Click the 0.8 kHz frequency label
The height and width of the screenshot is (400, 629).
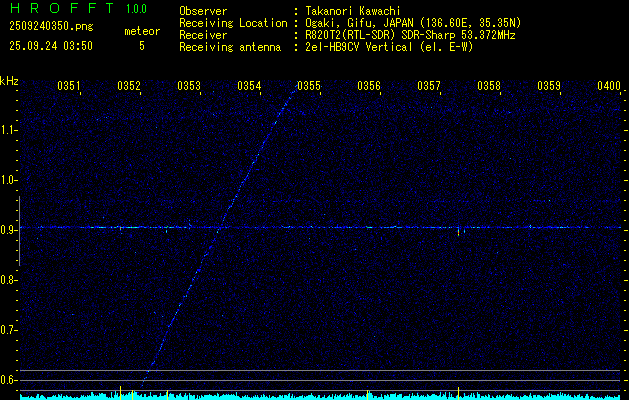pos(7,280)
